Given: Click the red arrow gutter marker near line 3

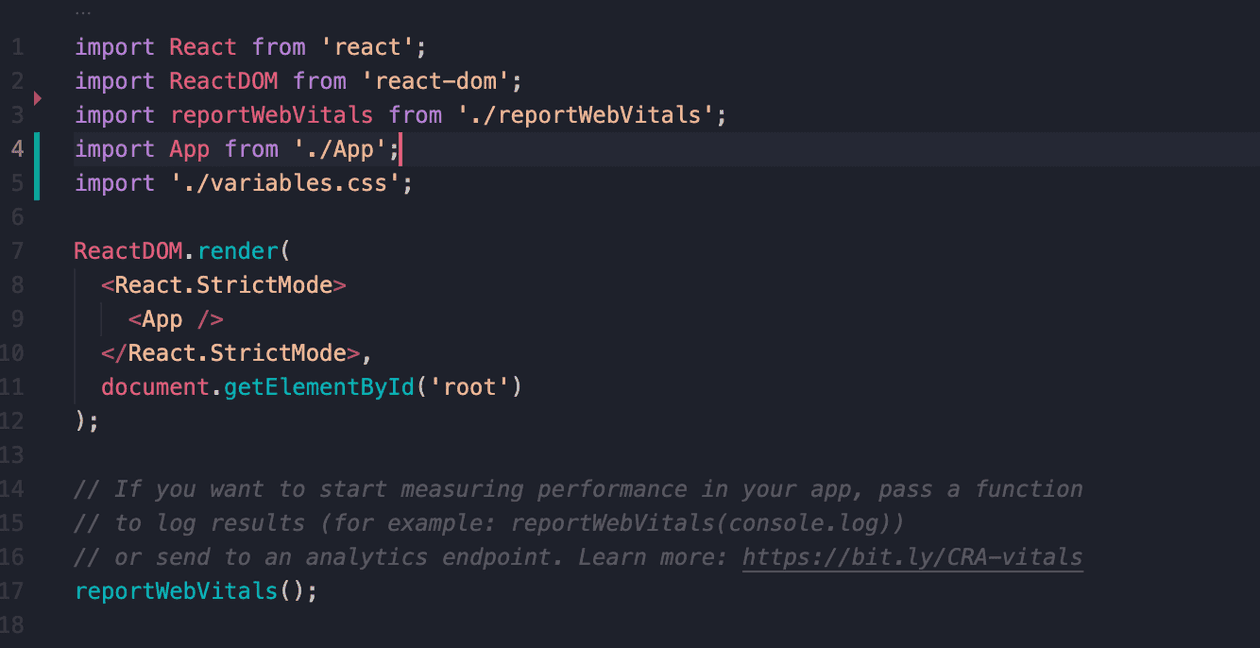Looking at the screenshot, I should [36, 99].
